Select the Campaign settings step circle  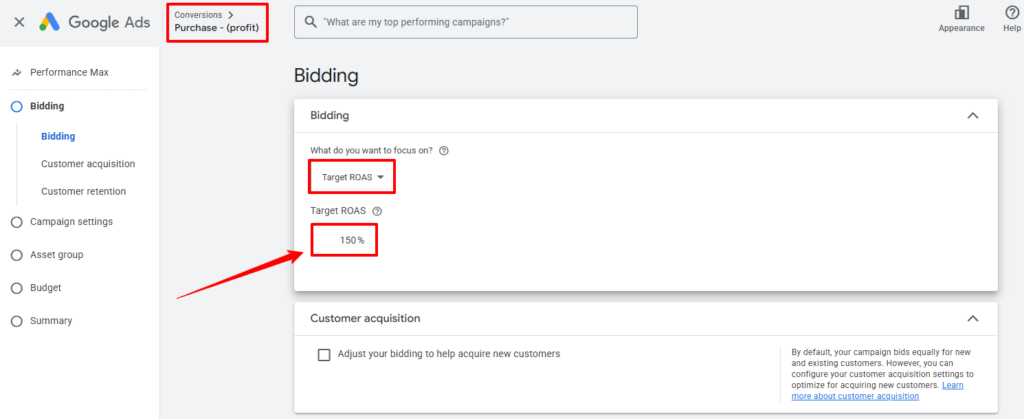point(17,222)
